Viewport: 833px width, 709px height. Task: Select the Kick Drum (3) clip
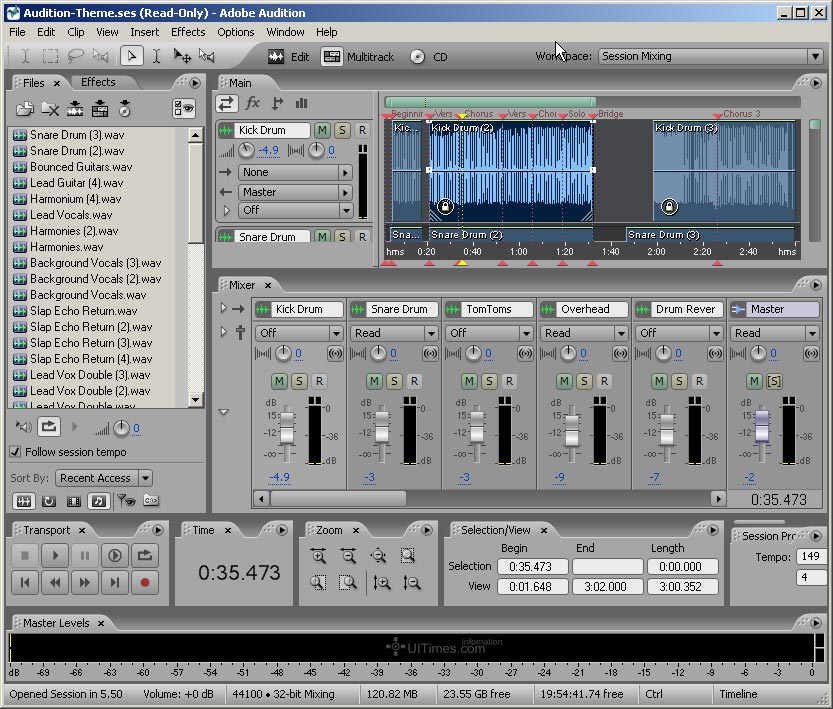click(x=725, y=170)
